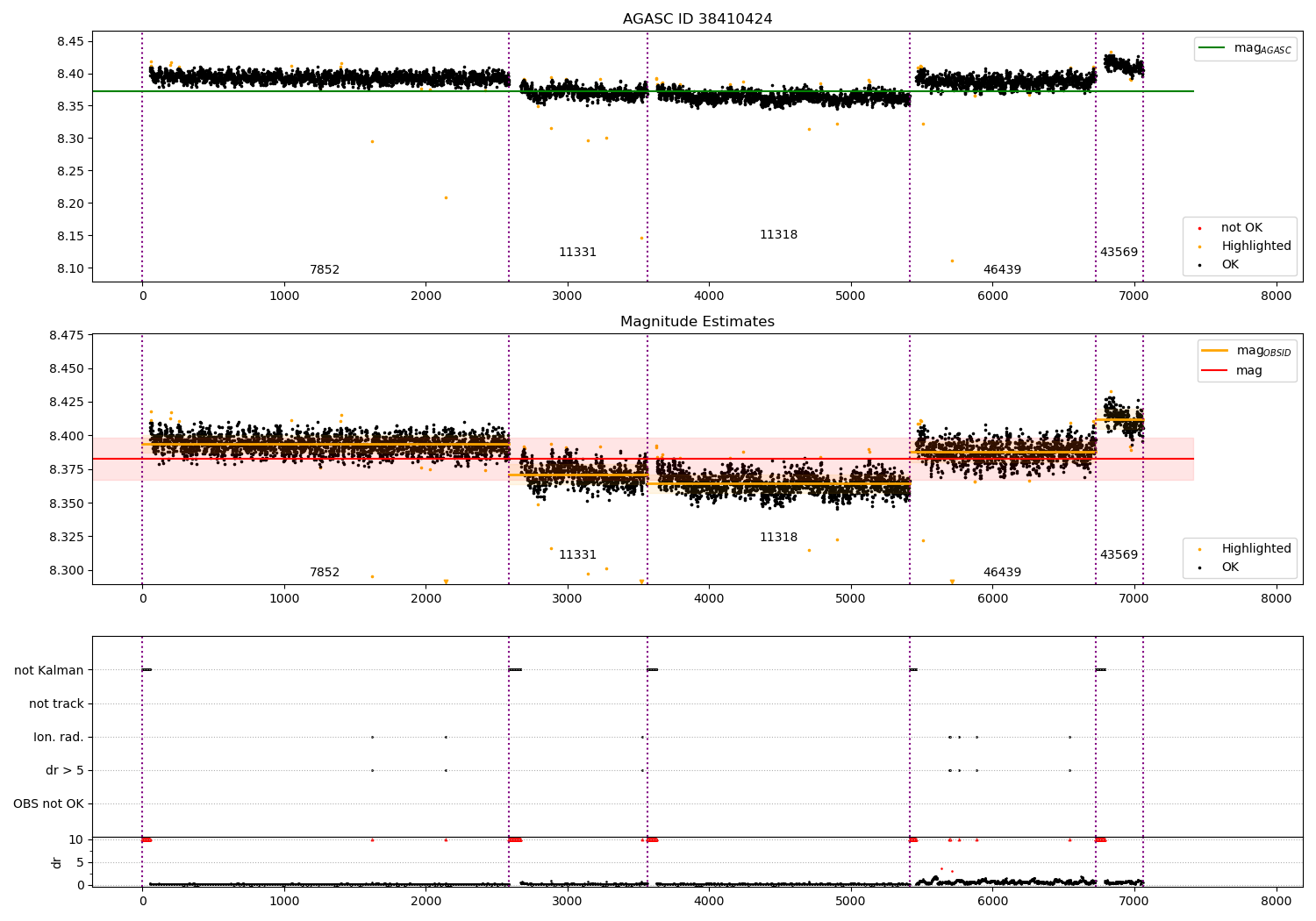Select 'not OK' legend entry in top plot

[x=1241, y=228]
